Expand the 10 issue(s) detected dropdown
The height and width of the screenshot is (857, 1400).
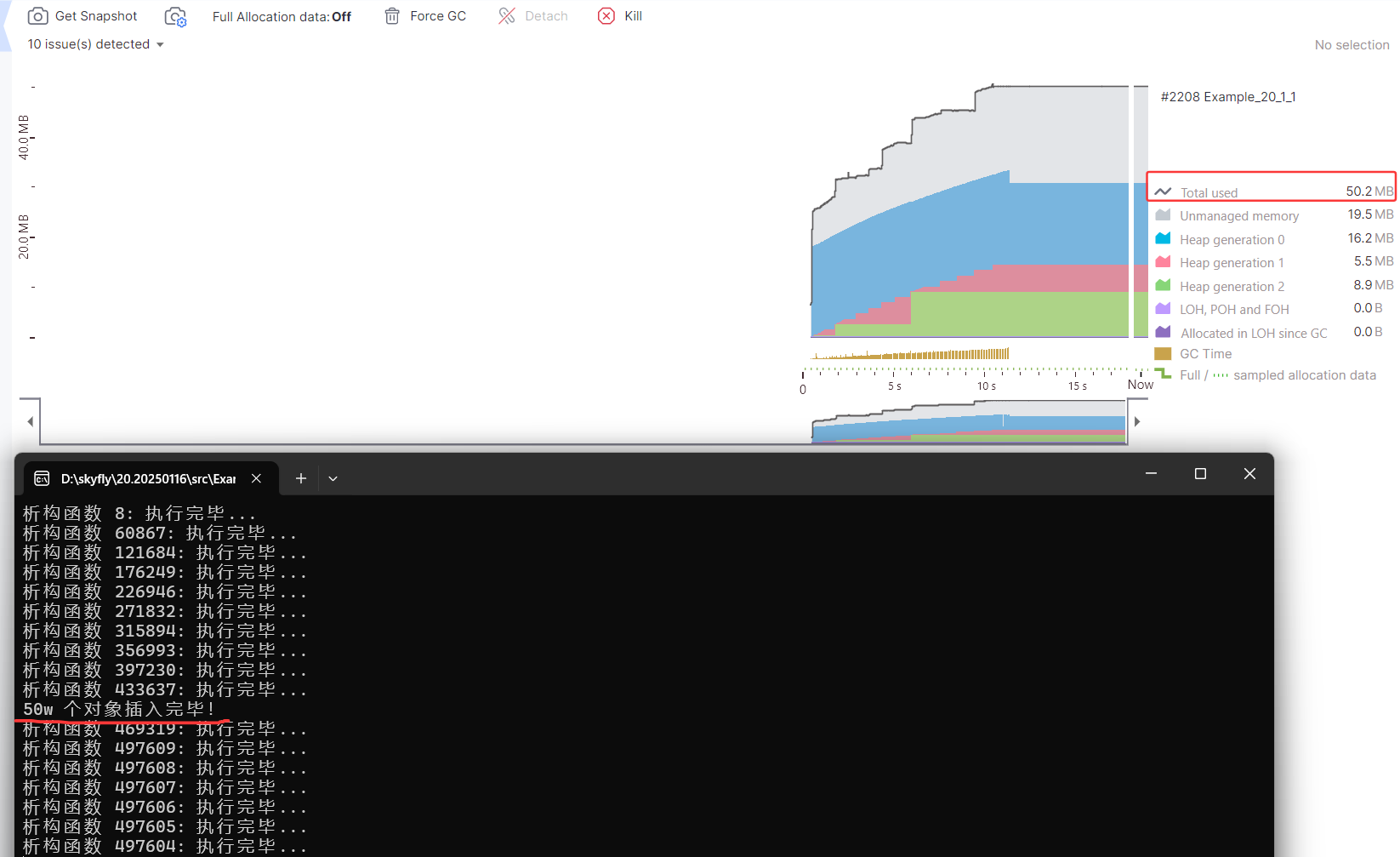point(95,44)
